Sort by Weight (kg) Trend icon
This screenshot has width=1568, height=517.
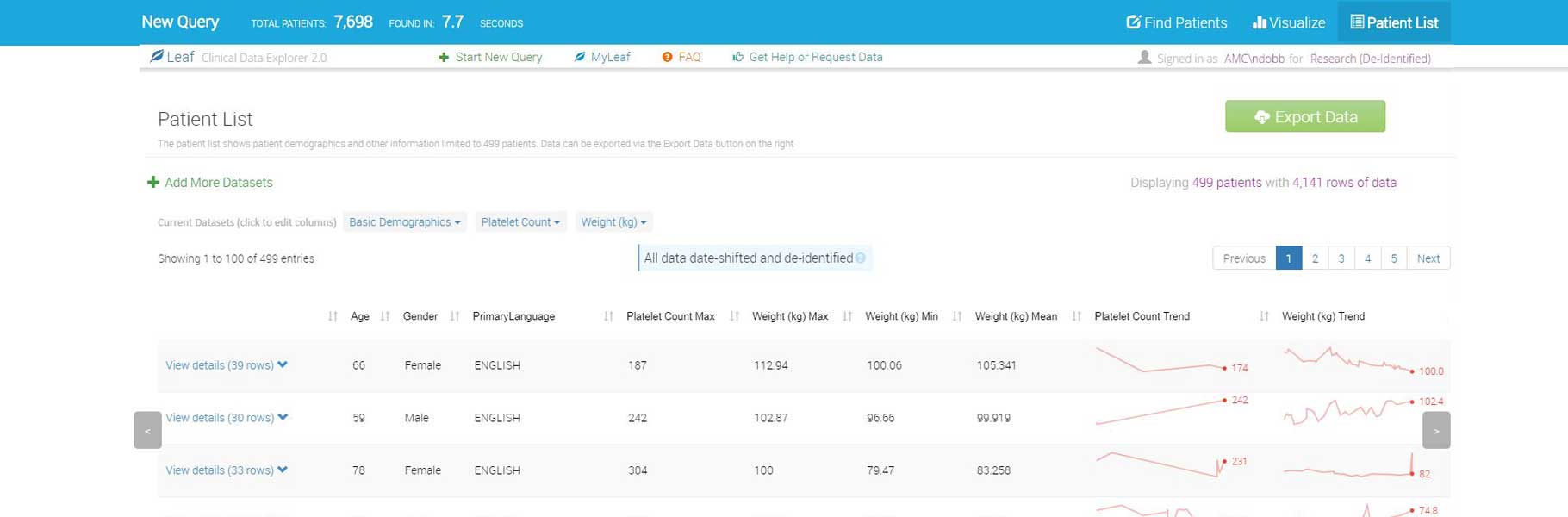coord(1264,317)
